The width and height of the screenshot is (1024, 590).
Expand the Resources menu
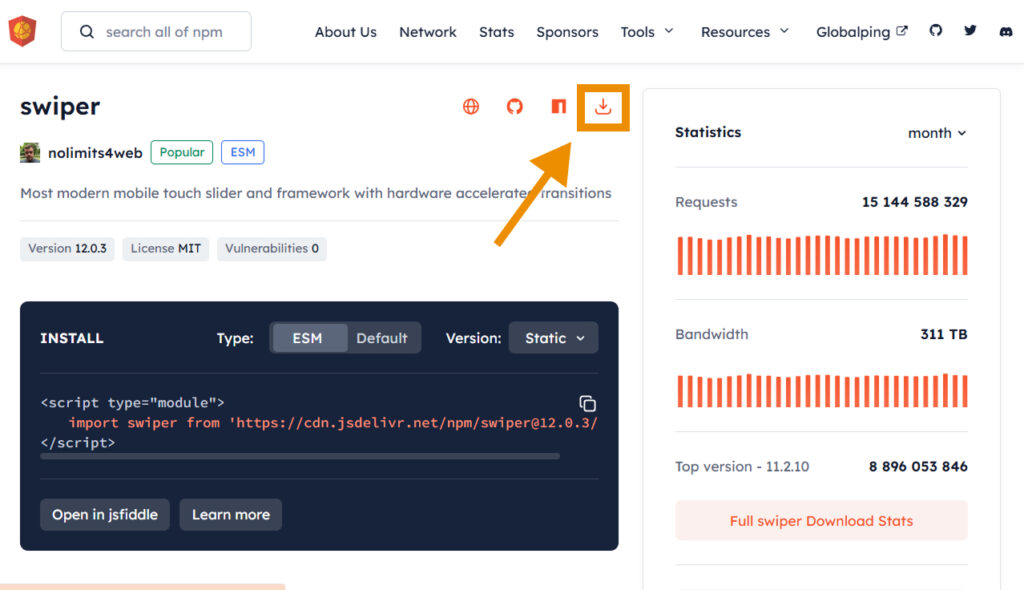click(745, 32)
